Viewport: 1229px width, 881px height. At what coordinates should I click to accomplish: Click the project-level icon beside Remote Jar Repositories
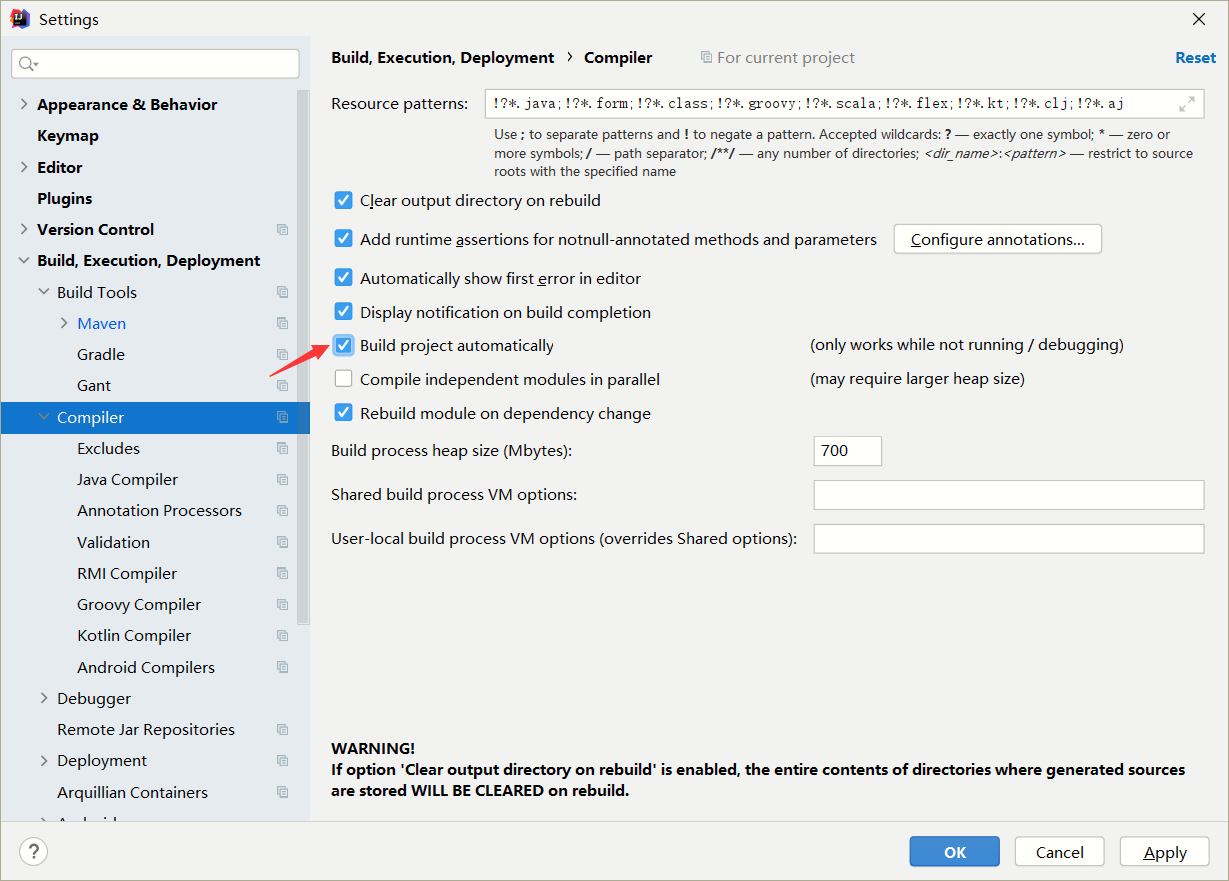283,730
